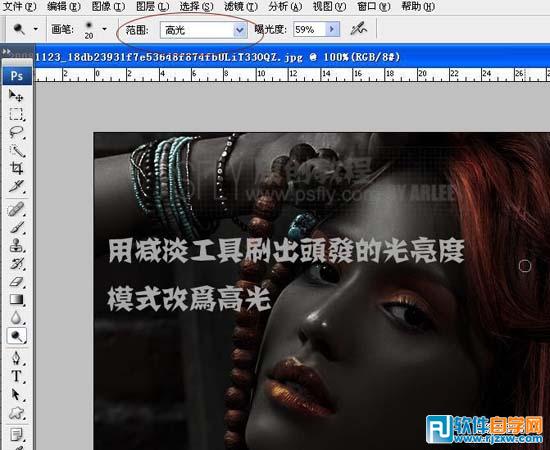Select the Clone Stamp tool

click(16, 246)
